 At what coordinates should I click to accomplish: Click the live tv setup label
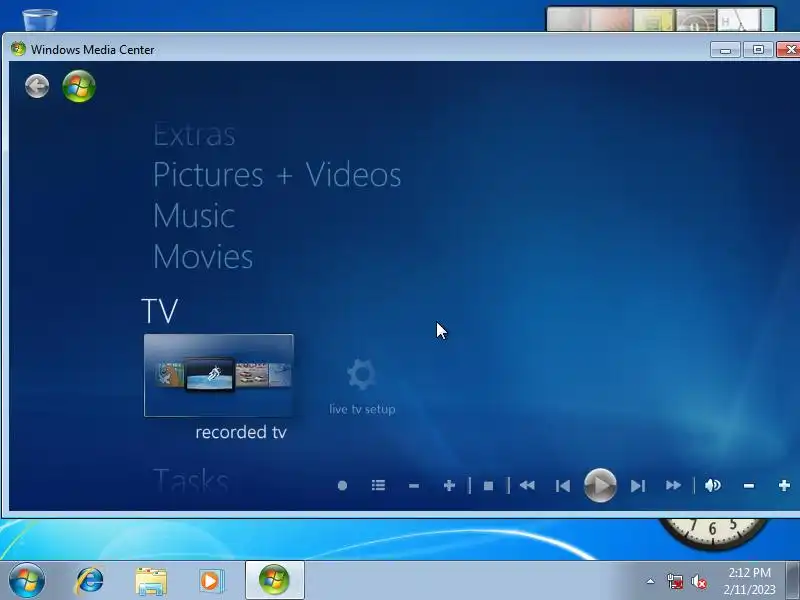coord(362,409)
